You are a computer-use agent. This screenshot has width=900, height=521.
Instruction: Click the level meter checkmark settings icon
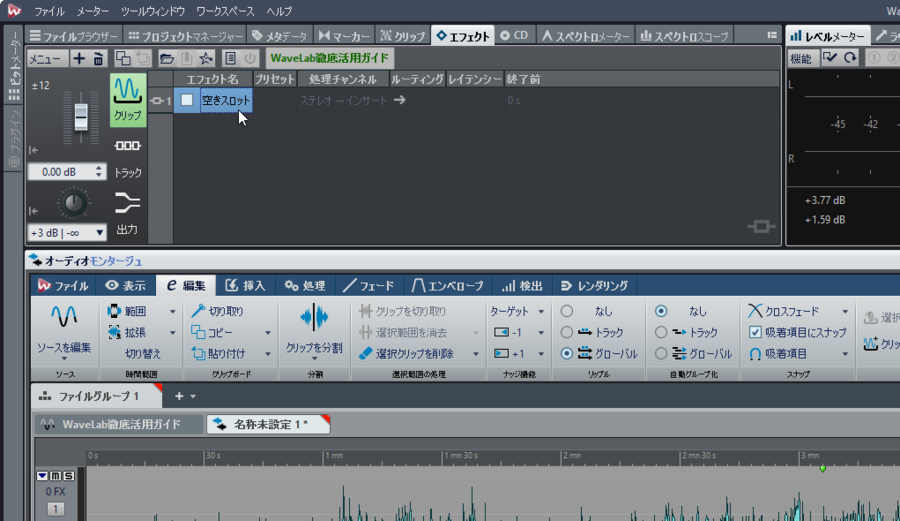[x=829, y=57]
